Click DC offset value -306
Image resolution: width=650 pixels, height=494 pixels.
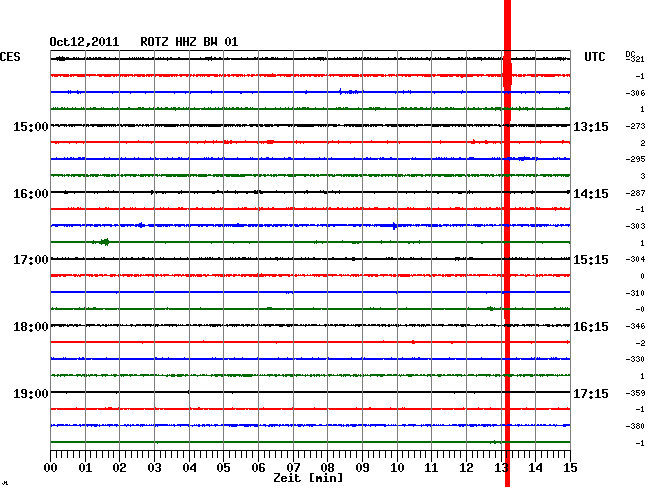pyautogui.click(x=635, y=93)
